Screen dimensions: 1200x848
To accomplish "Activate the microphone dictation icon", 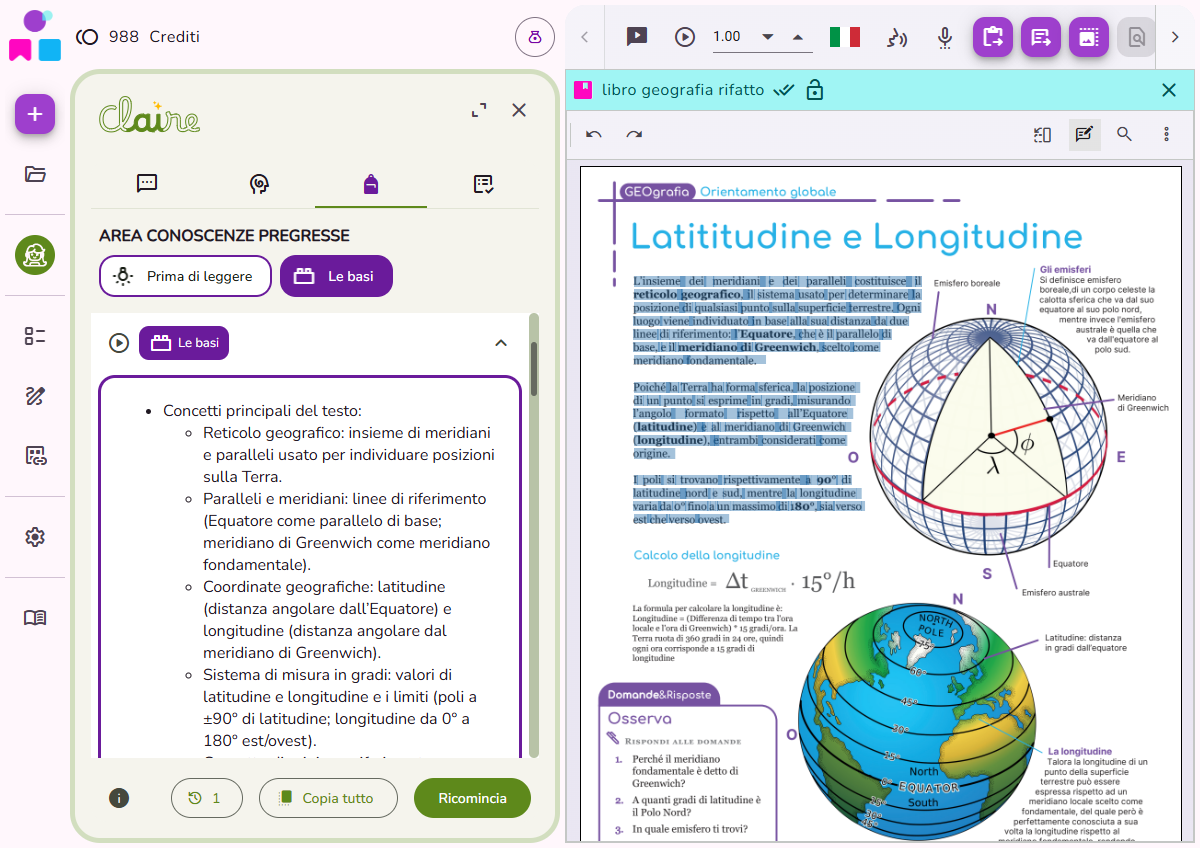I will [945, 37].
